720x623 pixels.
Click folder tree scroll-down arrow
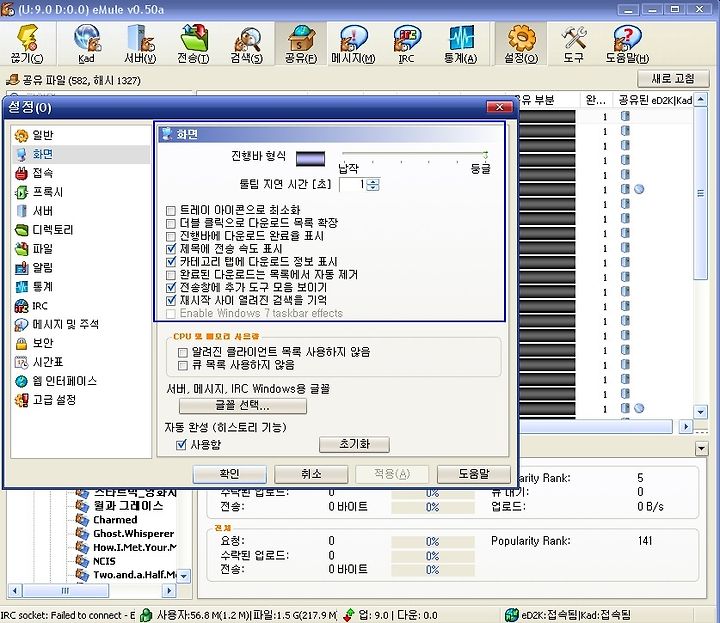184,575
